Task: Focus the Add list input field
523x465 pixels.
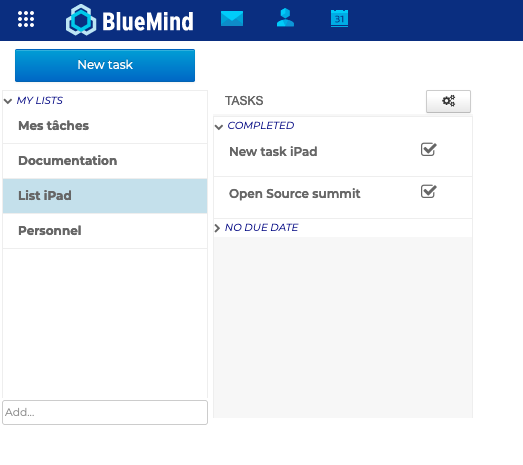Action: click(105, 412)
